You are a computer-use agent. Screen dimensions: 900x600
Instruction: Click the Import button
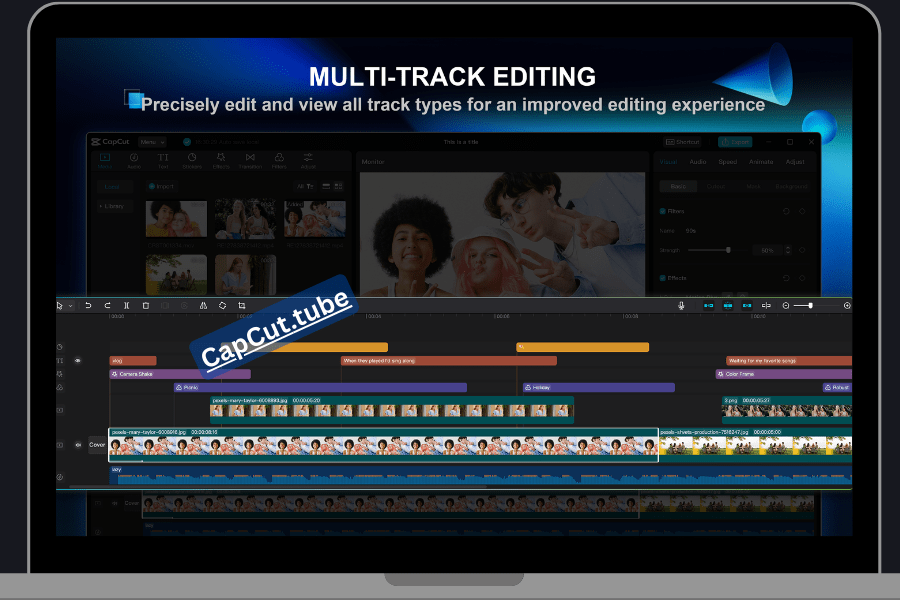[161, 187]
